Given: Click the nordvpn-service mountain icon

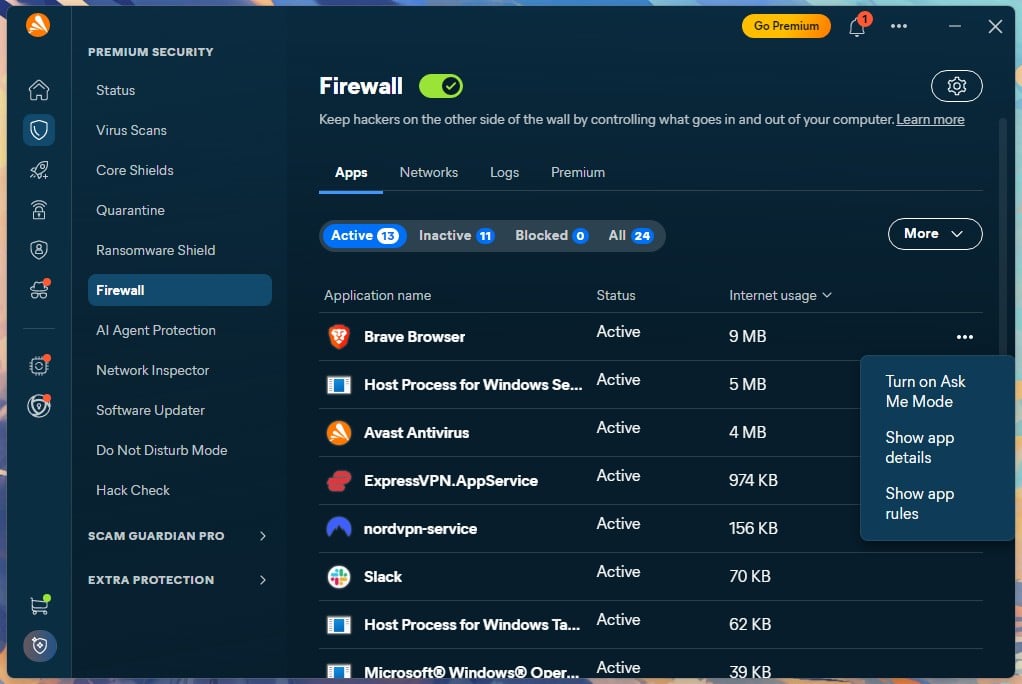Looking at the screenshot, I should click(339, 528).
